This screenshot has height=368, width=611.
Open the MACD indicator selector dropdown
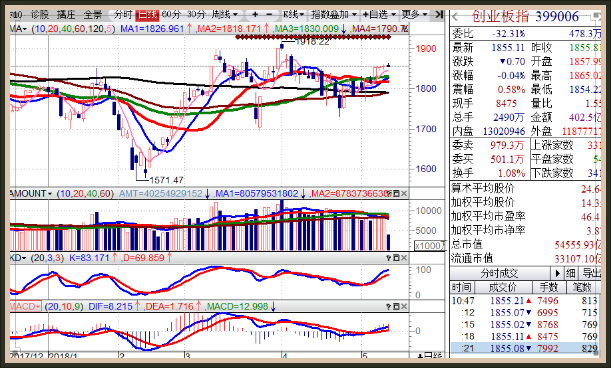[26, 307]
